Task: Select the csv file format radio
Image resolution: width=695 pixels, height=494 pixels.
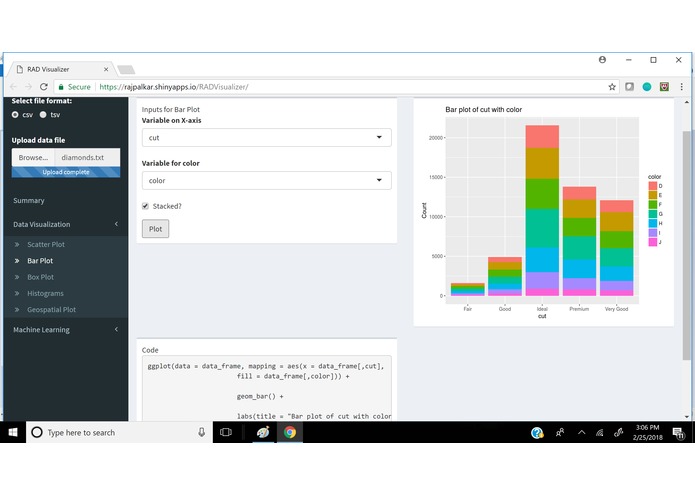Action: click(x=15, y=115)
